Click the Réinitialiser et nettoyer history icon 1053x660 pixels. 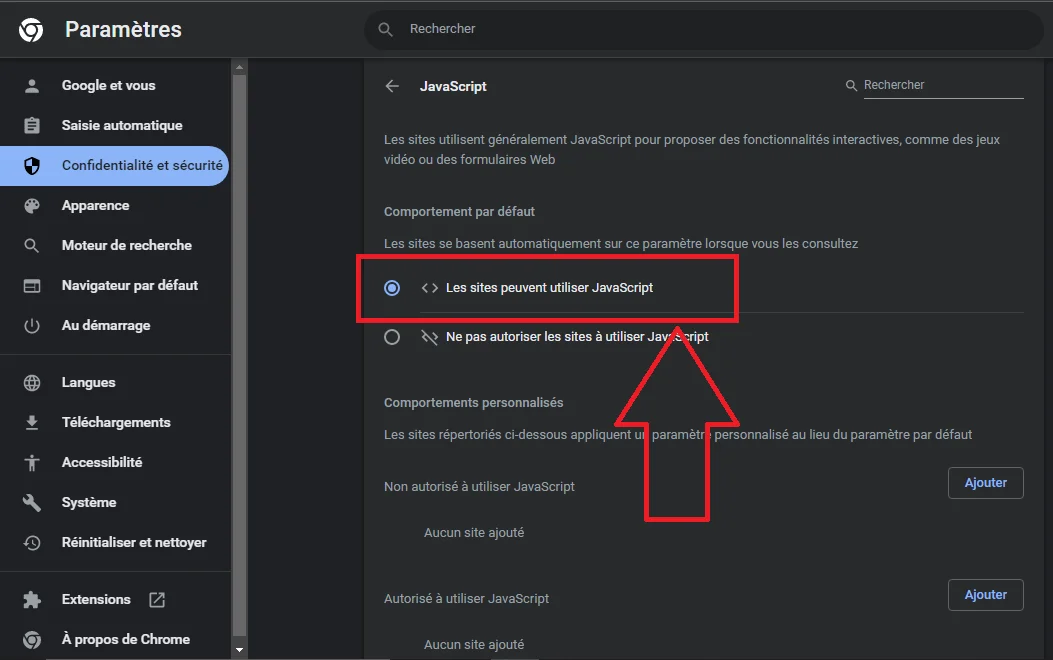coord(30,542)
